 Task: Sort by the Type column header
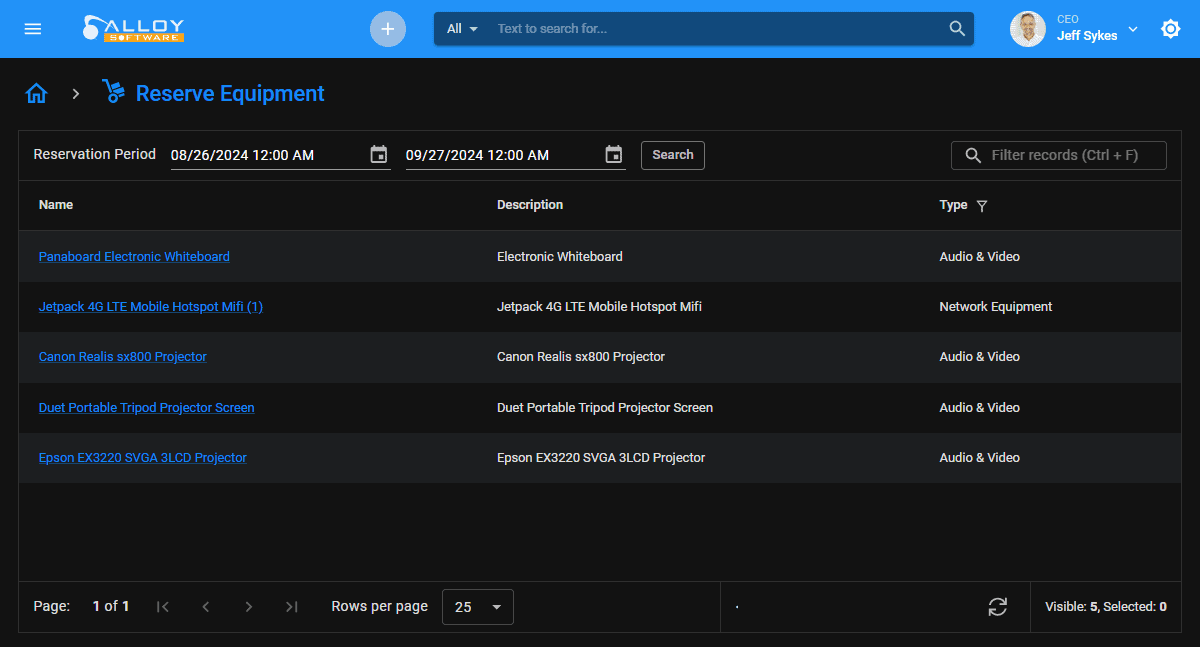(x=953, y=205)
